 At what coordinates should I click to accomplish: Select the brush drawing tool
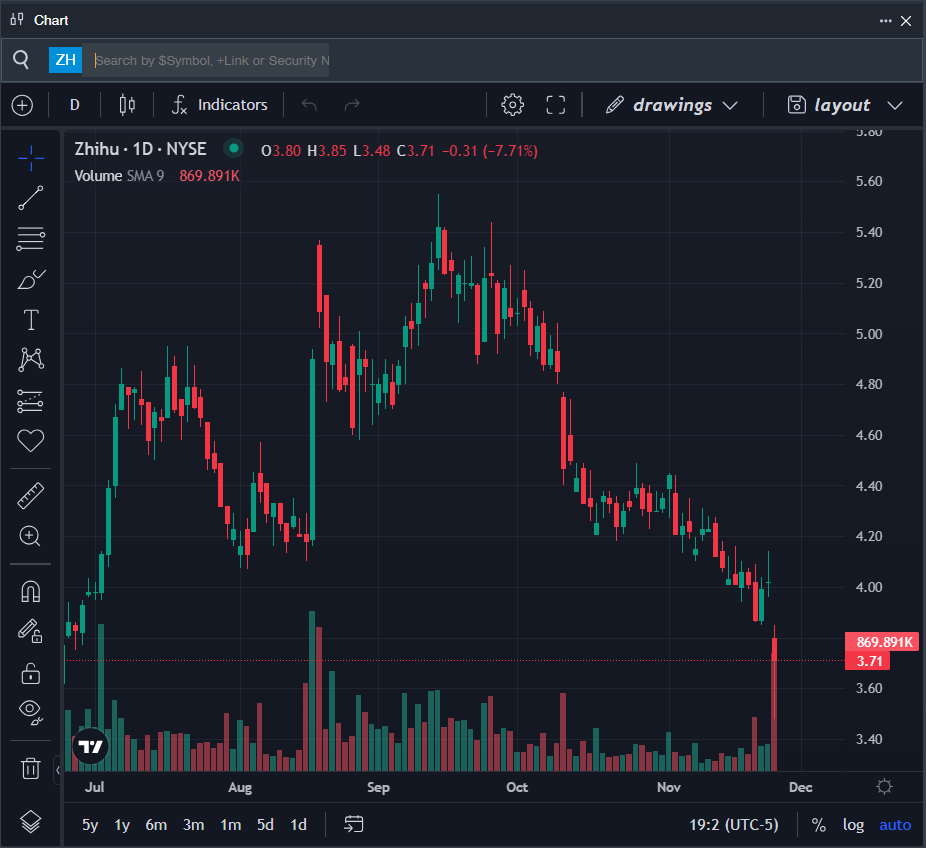click(x=31, y=279)
